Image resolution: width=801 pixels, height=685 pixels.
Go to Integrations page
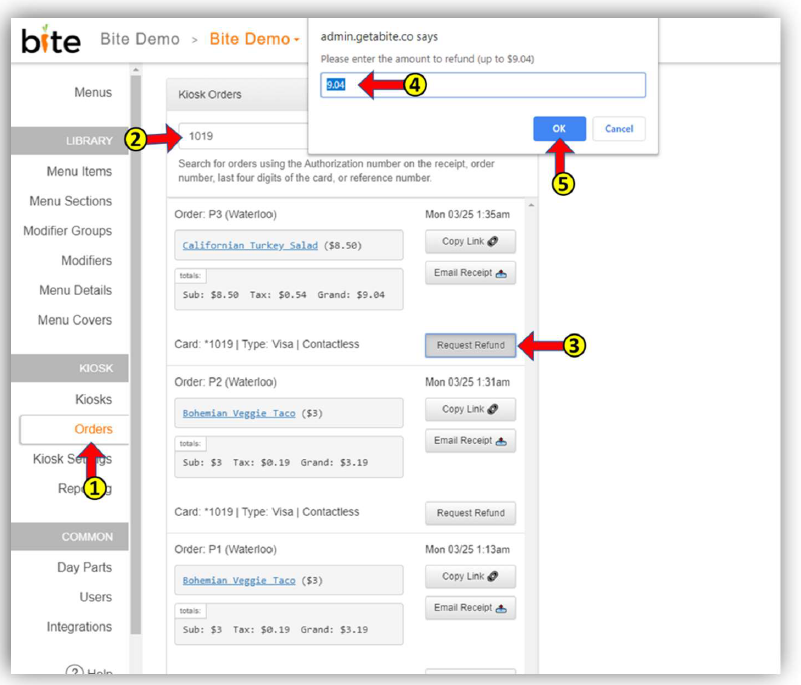(x=79, y=627)
